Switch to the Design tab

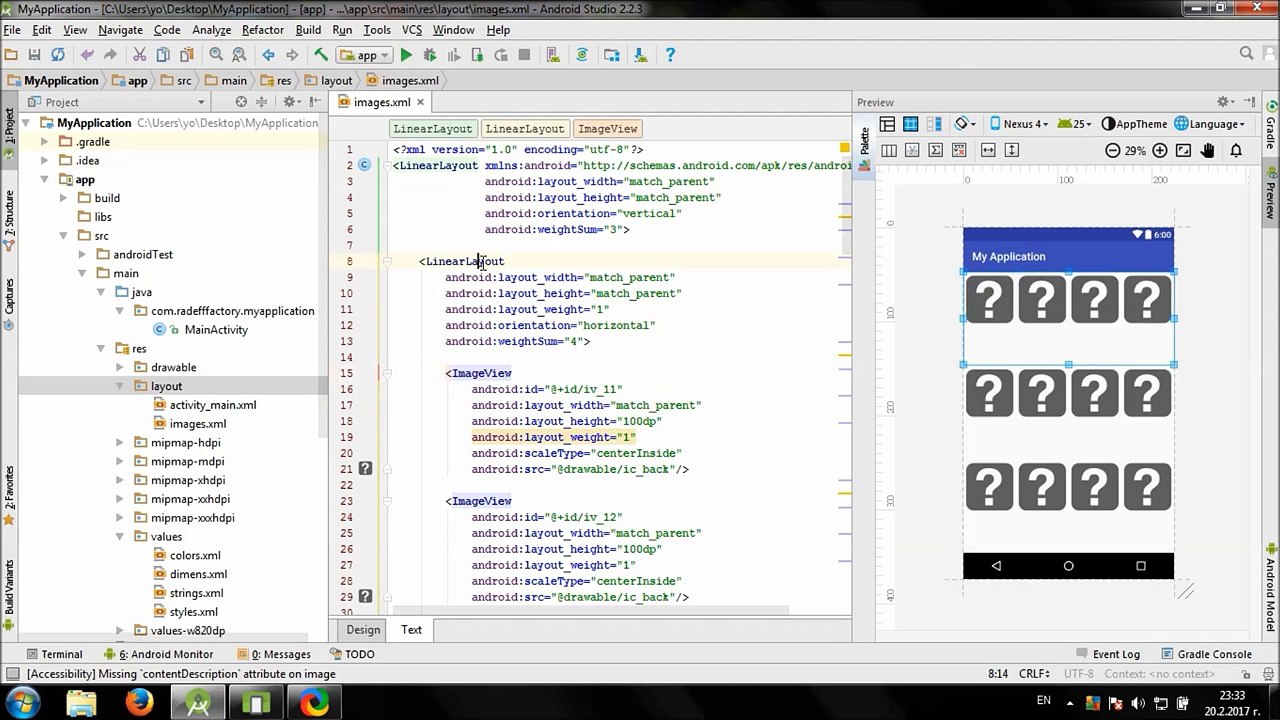(363, 630)
